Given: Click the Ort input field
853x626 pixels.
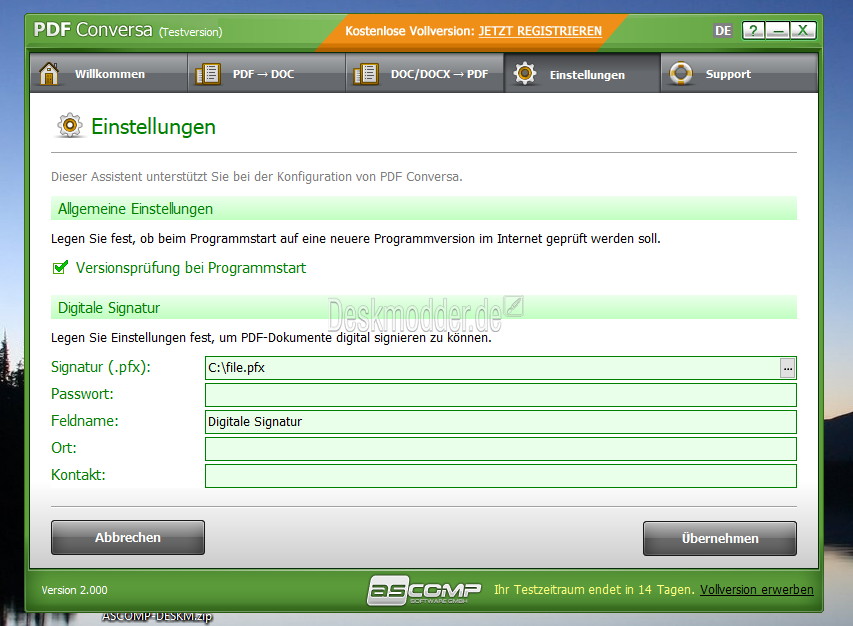Looking at the screenshot, I should click(500, 449).
